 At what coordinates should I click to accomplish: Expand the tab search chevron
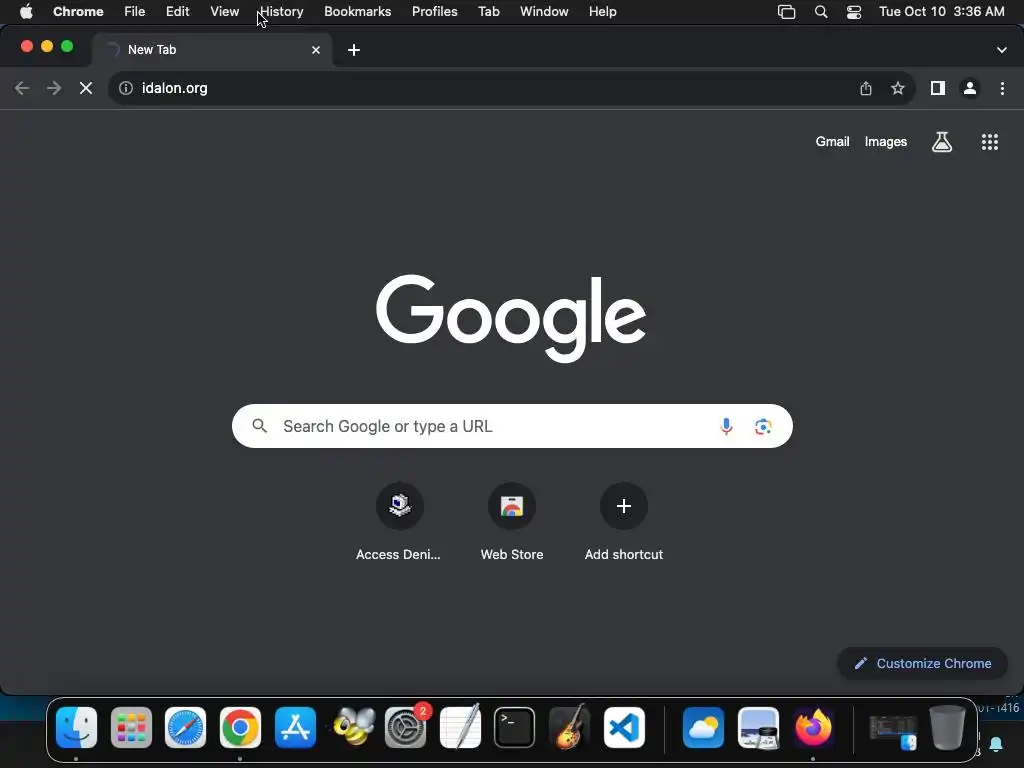click(1002, 50)
